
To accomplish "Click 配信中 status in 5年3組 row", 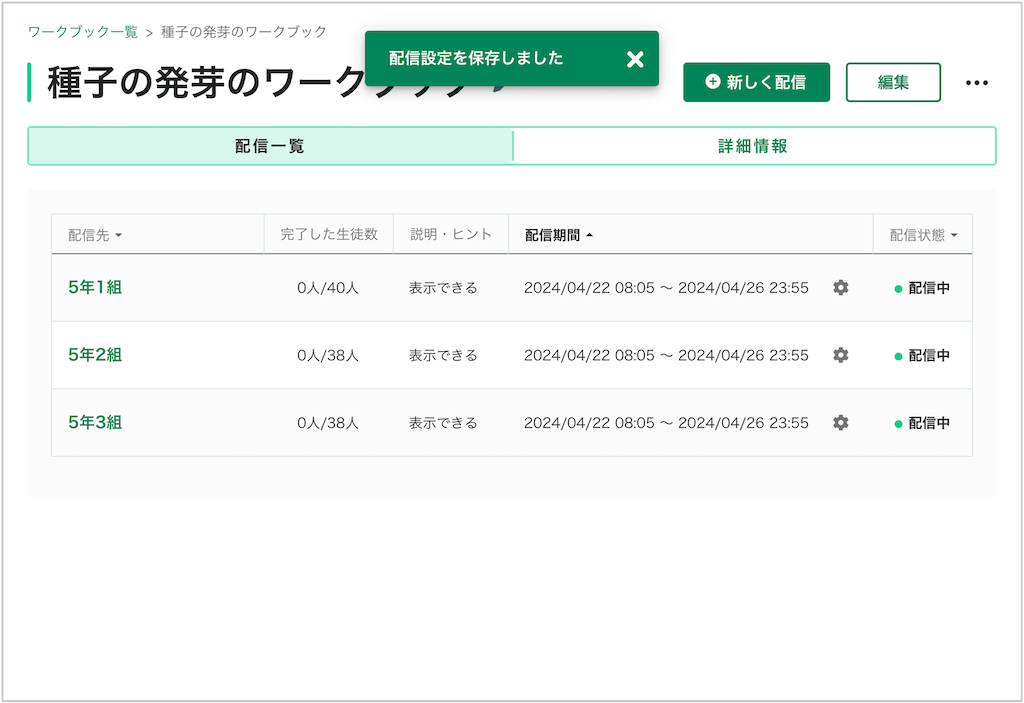I will [922, 423].
